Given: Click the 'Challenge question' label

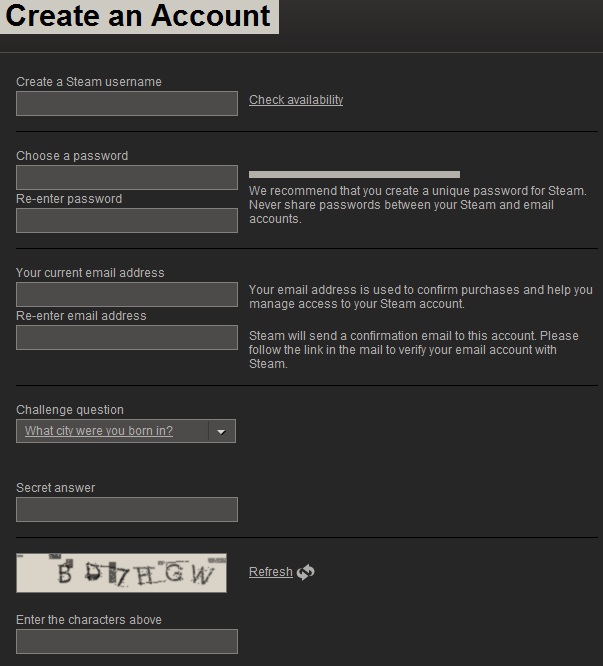Looking at the screenshot, I should coord(70,409).
